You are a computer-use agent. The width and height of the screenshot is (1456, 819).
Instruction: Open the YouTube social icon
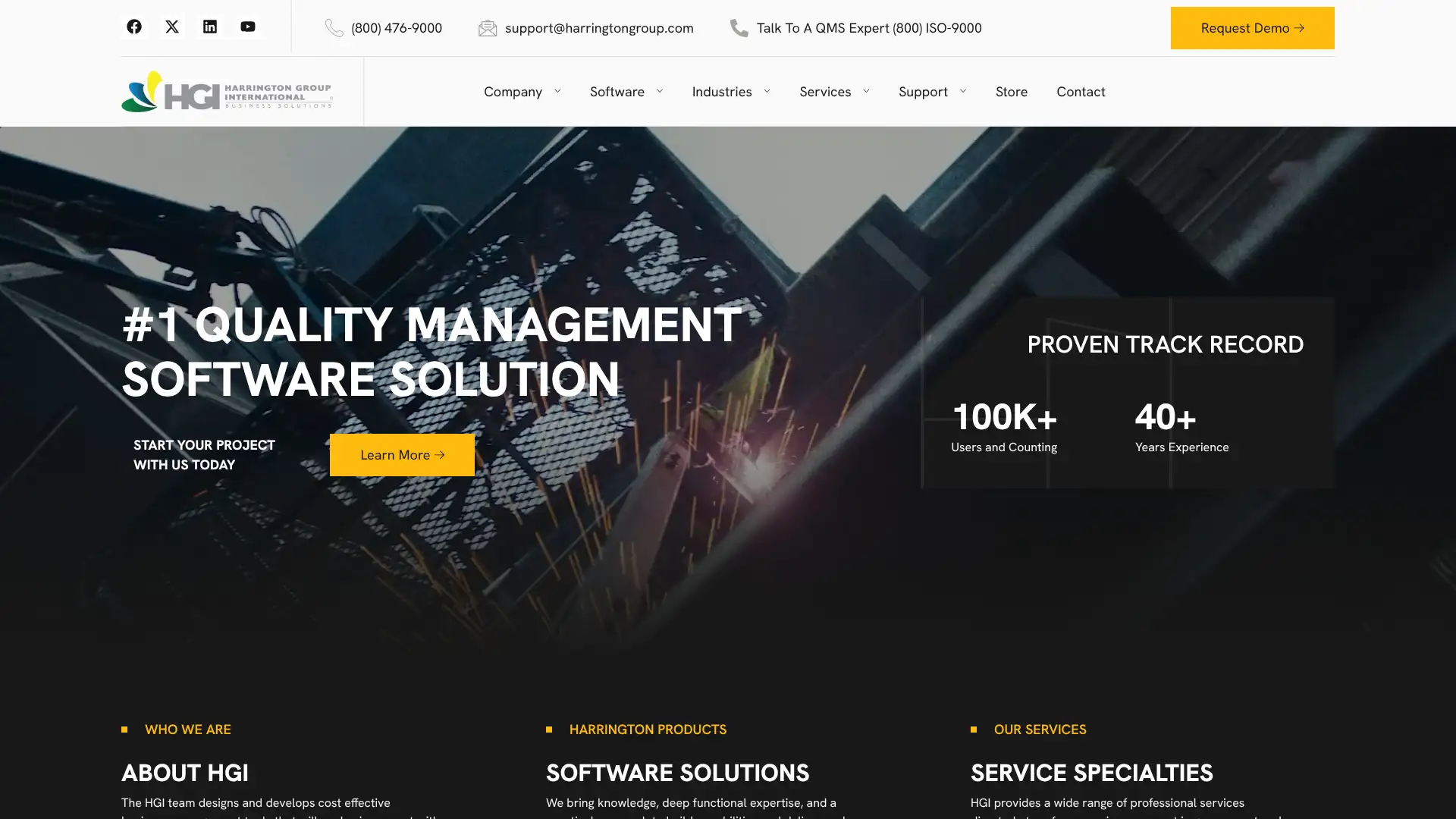(x=248, y=27)
